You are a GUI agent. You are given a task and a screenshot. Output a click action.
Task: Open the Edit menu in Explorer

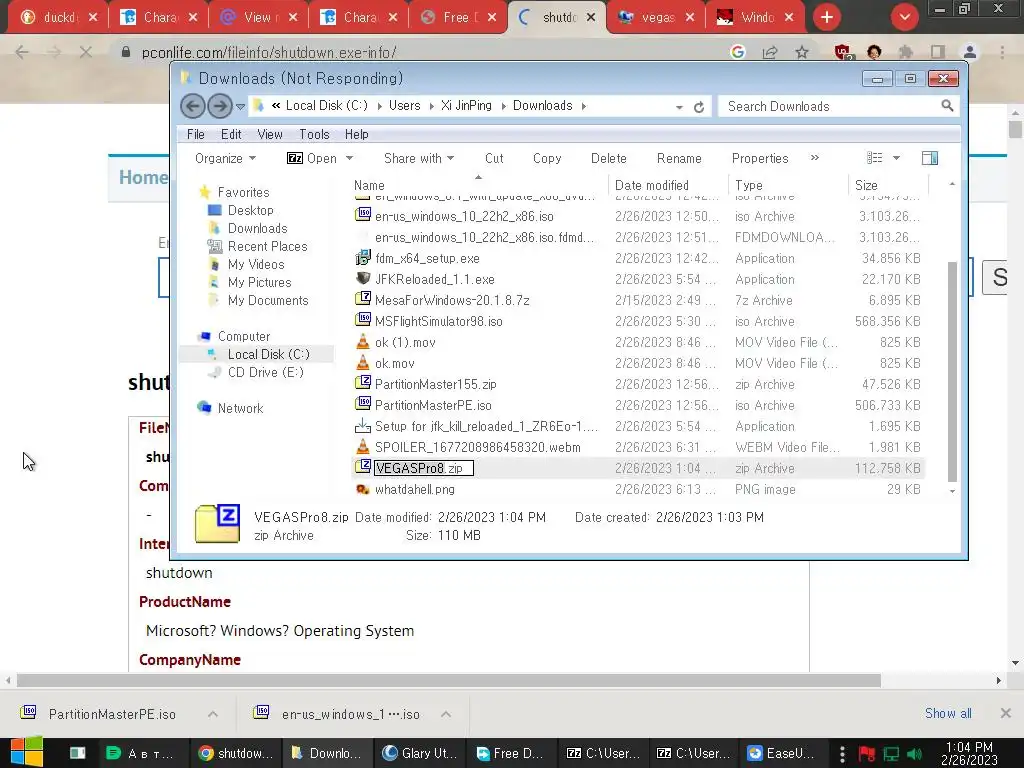click(231, 134)
